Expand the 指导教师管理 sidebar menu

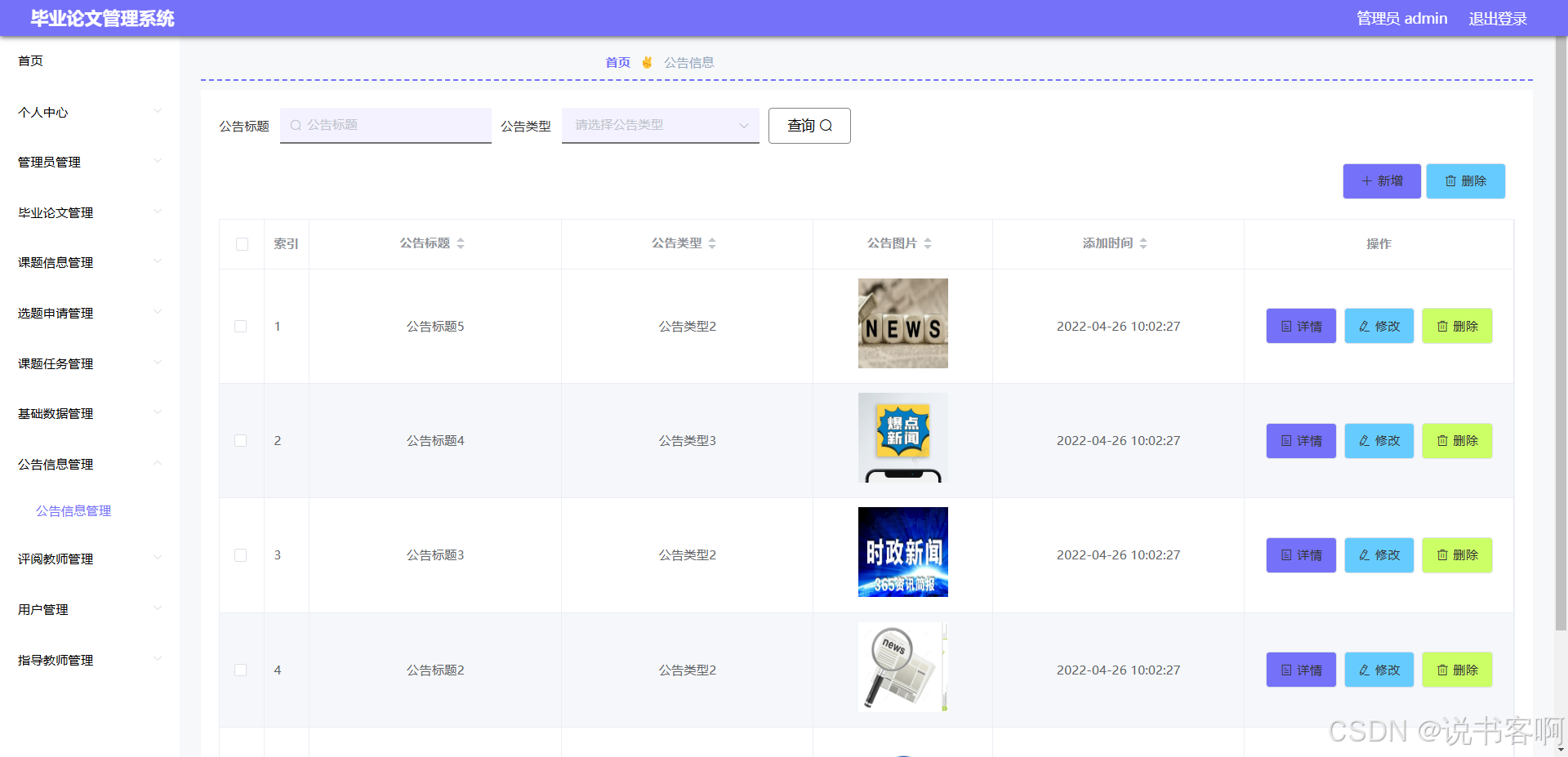tap(90, 660)
